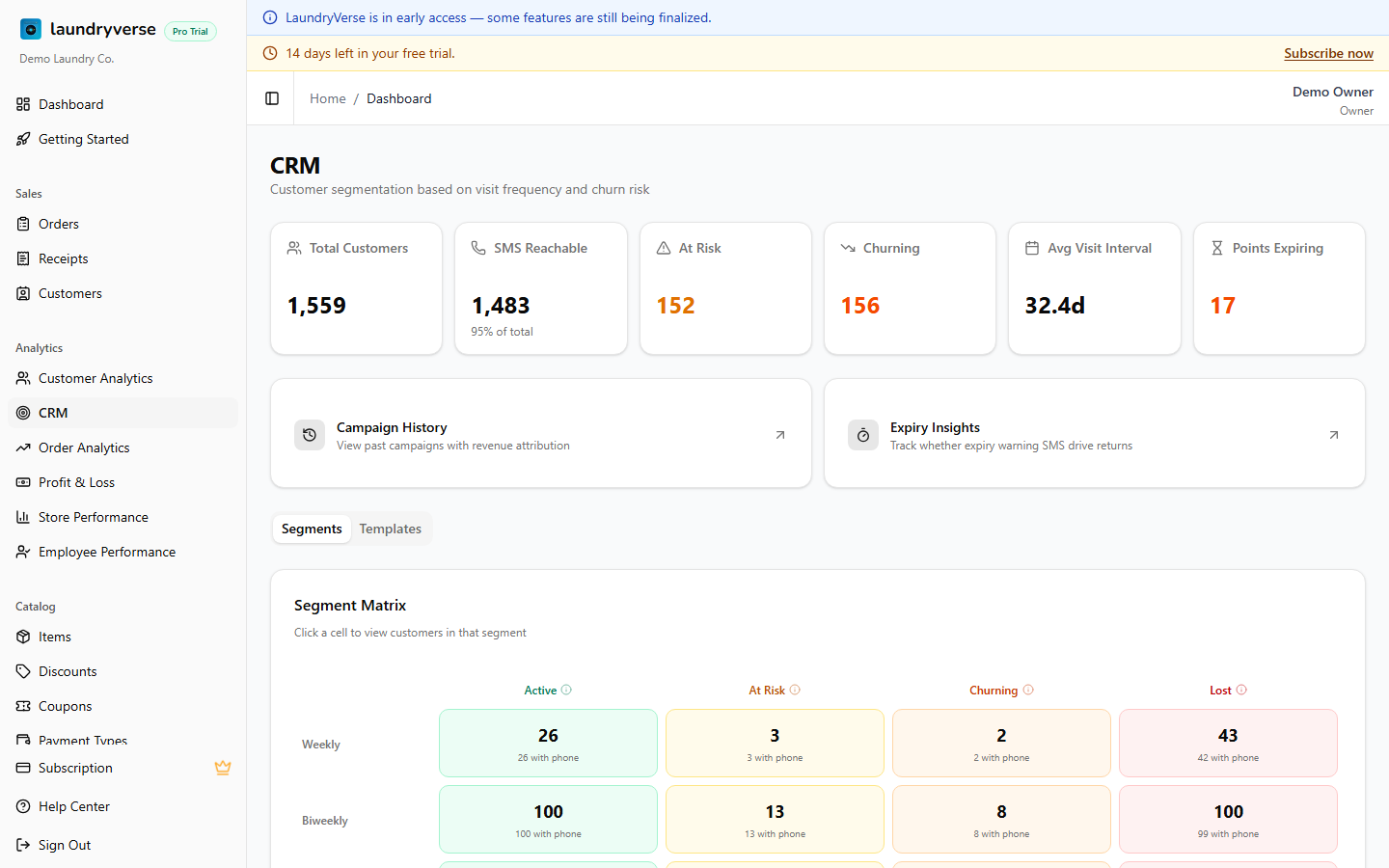
Task: Click the Pro Trial badge
Action: point(190,31)
